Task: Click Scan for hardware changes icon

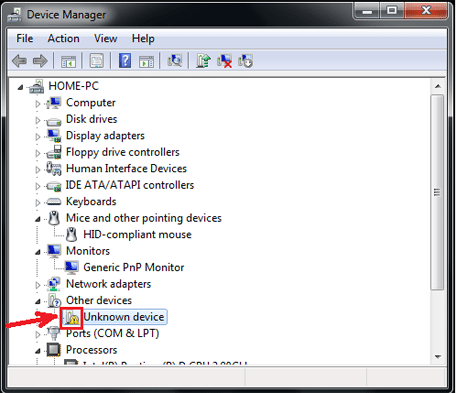Action: pos(175,61)
